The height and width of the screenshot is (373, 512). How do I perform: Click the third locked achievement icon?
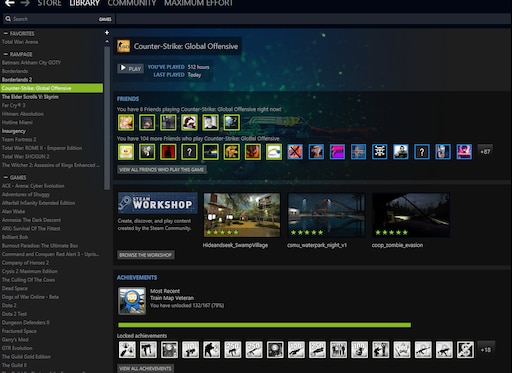[x=169, y=350]
